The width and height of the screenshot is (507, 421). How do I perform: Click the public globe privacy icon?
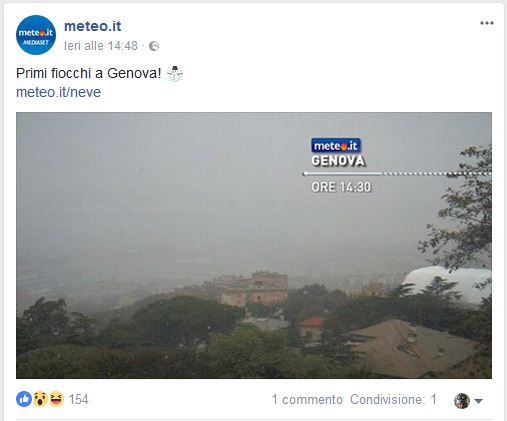pyautogui.click(x=154, y=46)
